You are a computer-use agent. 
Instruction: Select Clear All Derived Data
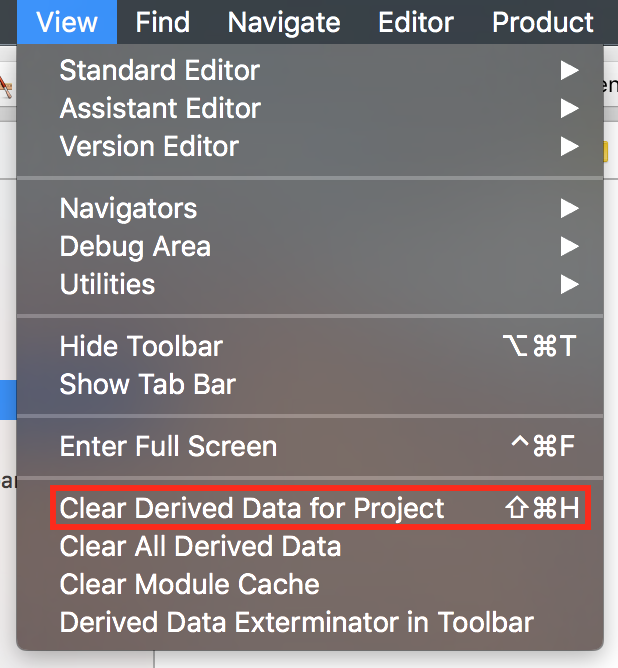coord(200,546)
